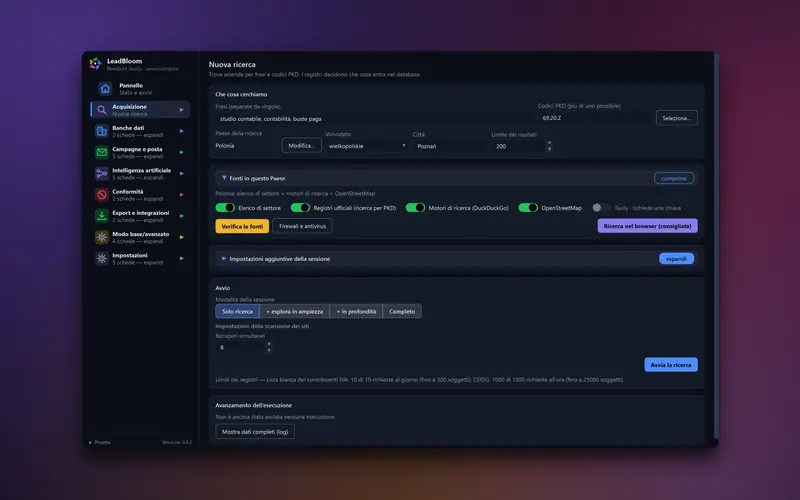Expand the Modo base/avanzato arrow

click(x=182, y=237)
